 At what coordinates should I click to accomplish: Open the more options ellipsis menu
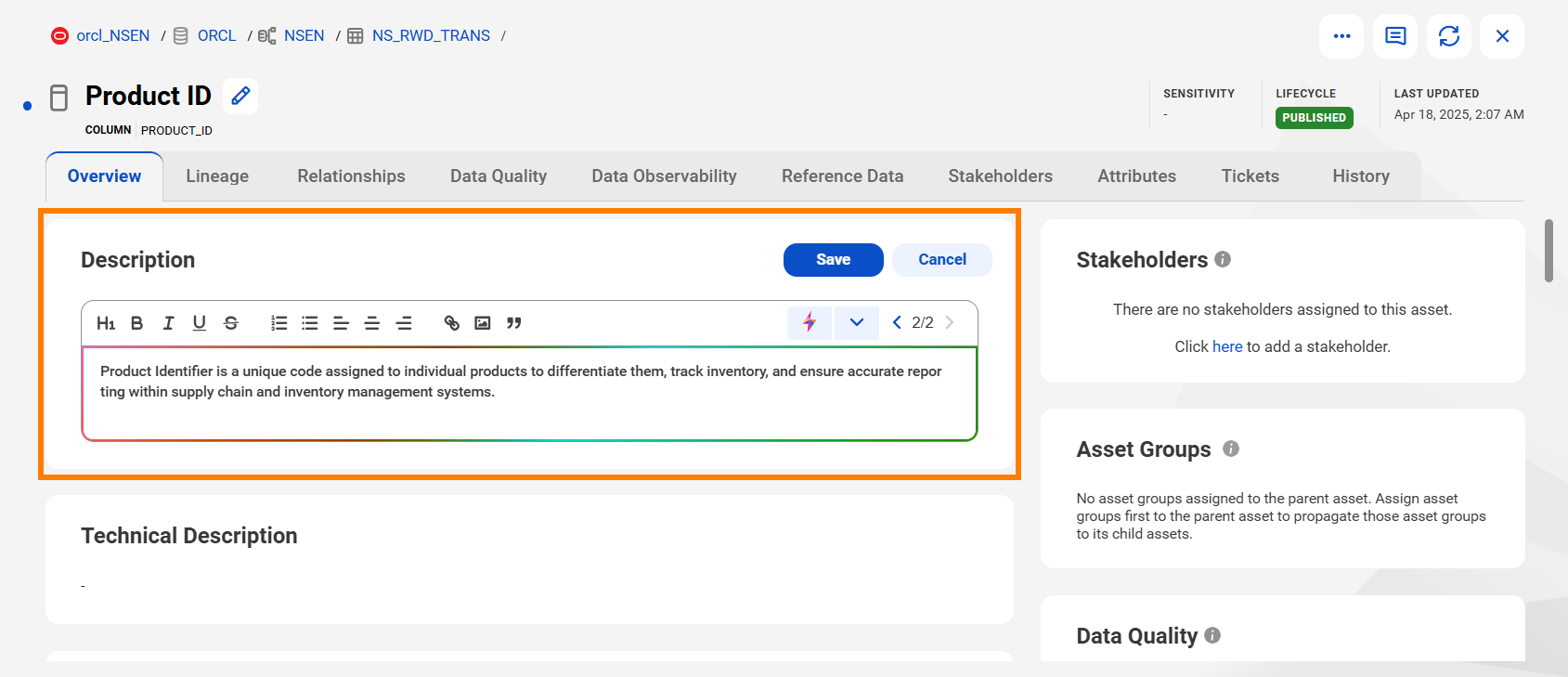(x=1341, y=36)
